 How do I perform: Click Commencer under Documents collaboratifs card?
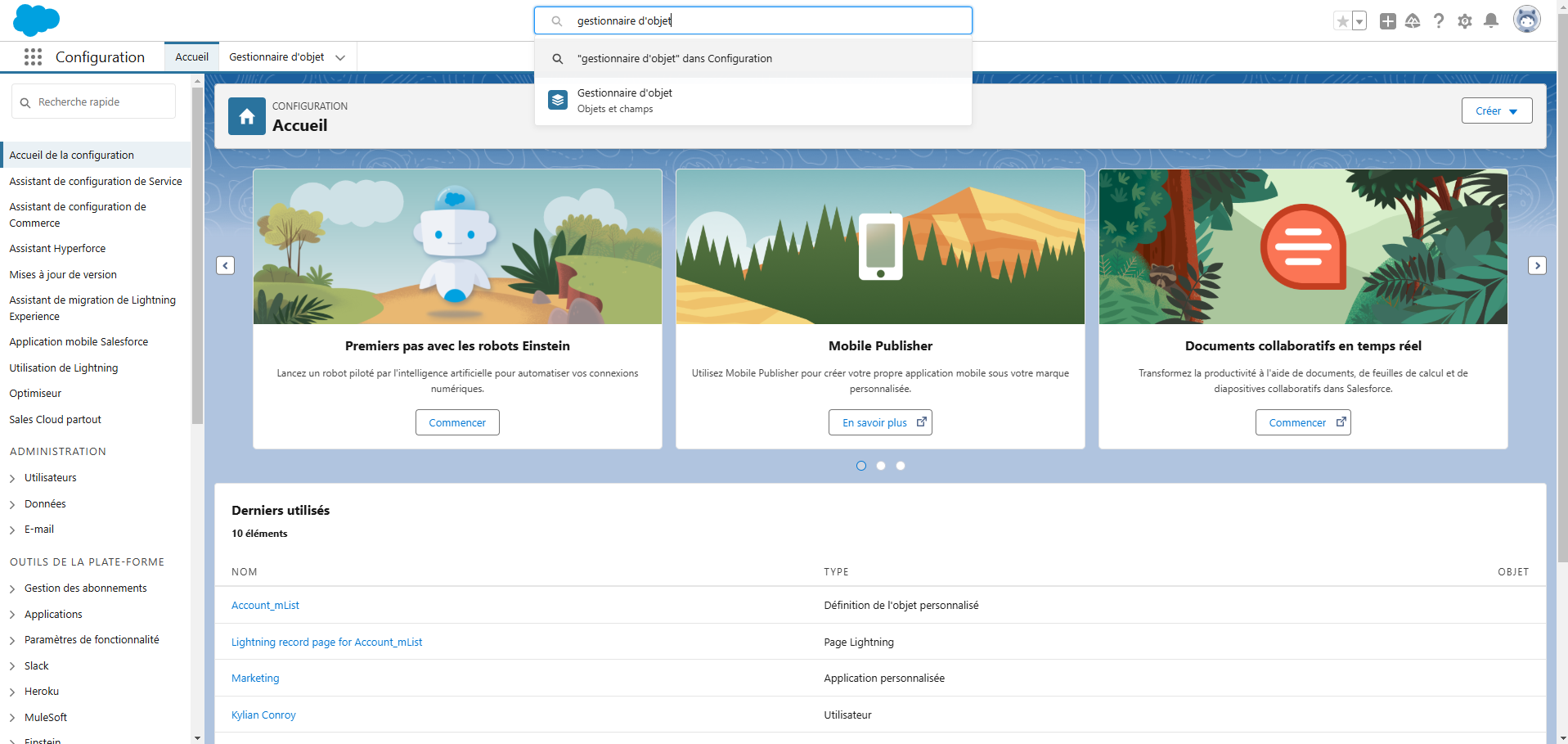click(x=1303, y=422)
